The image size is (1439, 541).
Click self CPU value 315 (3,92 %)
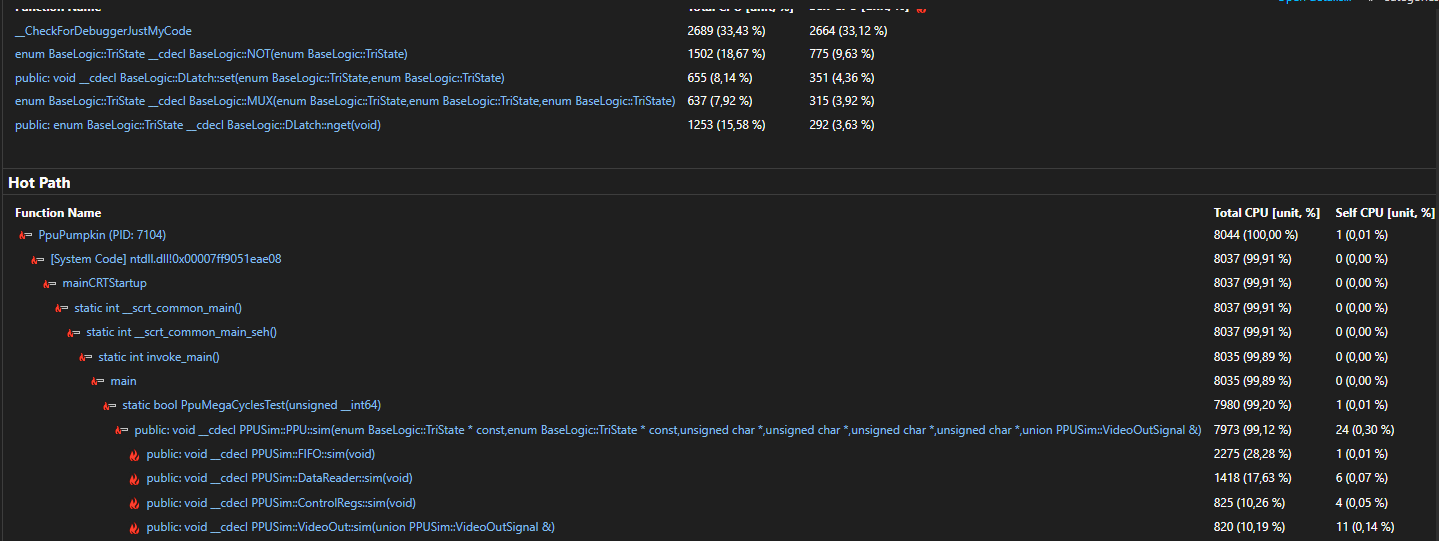(x=842, y=101)
